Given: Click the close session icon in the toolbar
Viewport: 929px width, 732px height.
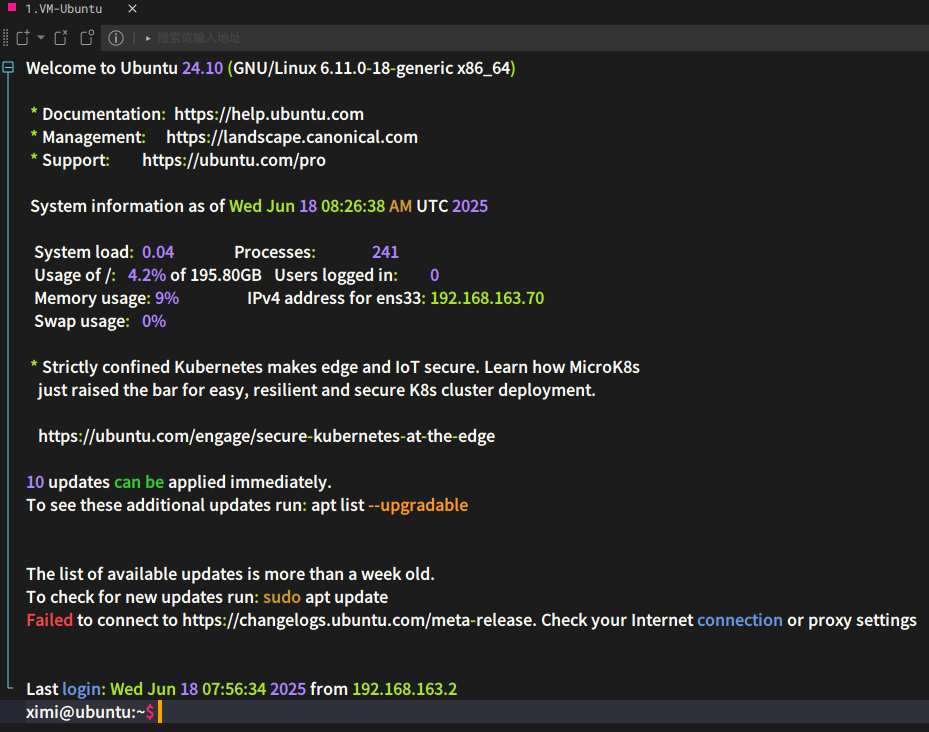Looking at the screenshot, I should [x=61, y=38].
